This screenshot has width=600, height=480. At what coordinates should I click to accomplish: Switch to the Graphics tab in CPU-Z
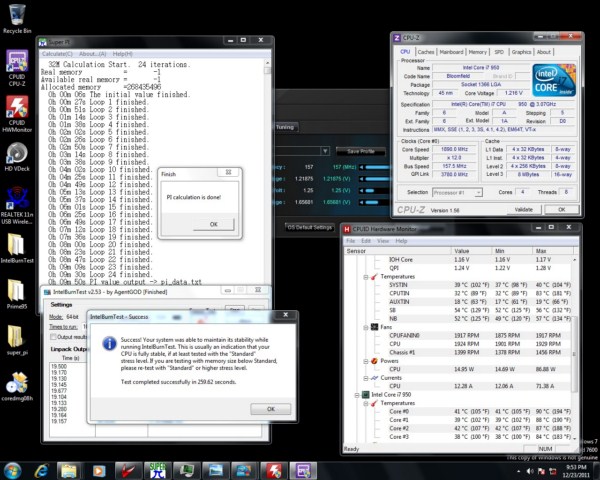tap(521, 52)
